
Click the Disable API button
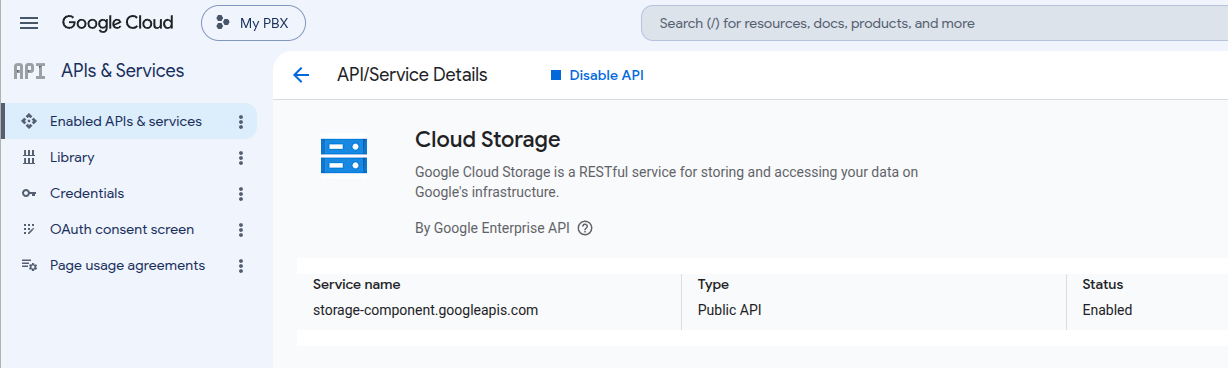coord(597,75)
